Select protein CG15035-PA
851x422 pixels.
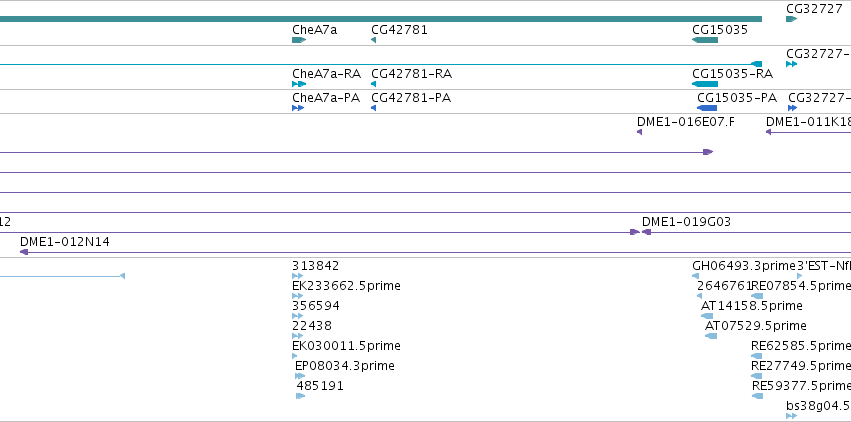coord(707,108)
